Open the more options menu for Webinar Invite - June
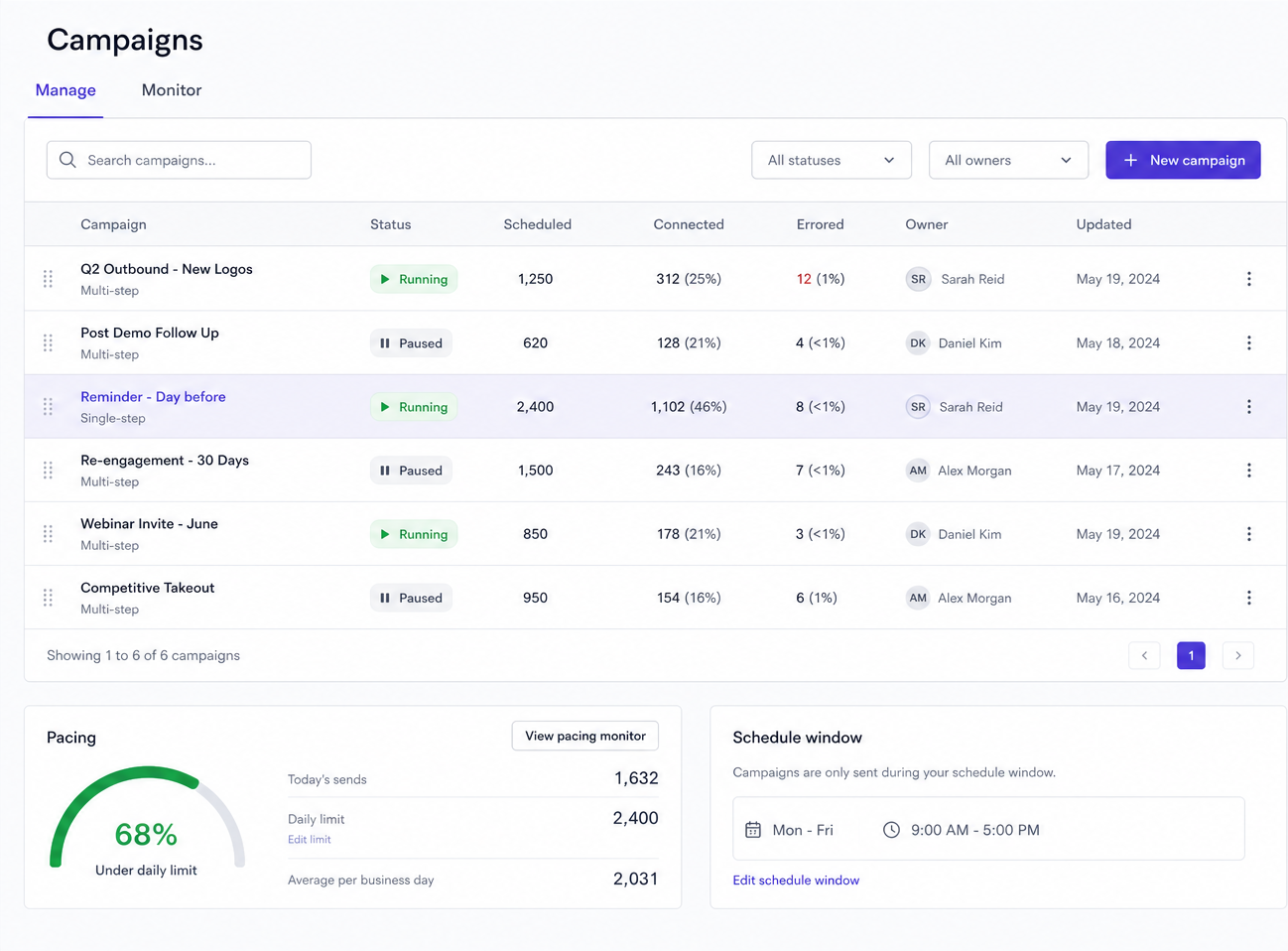Viewport: 1288px width, 951px height. point(1248,534)
